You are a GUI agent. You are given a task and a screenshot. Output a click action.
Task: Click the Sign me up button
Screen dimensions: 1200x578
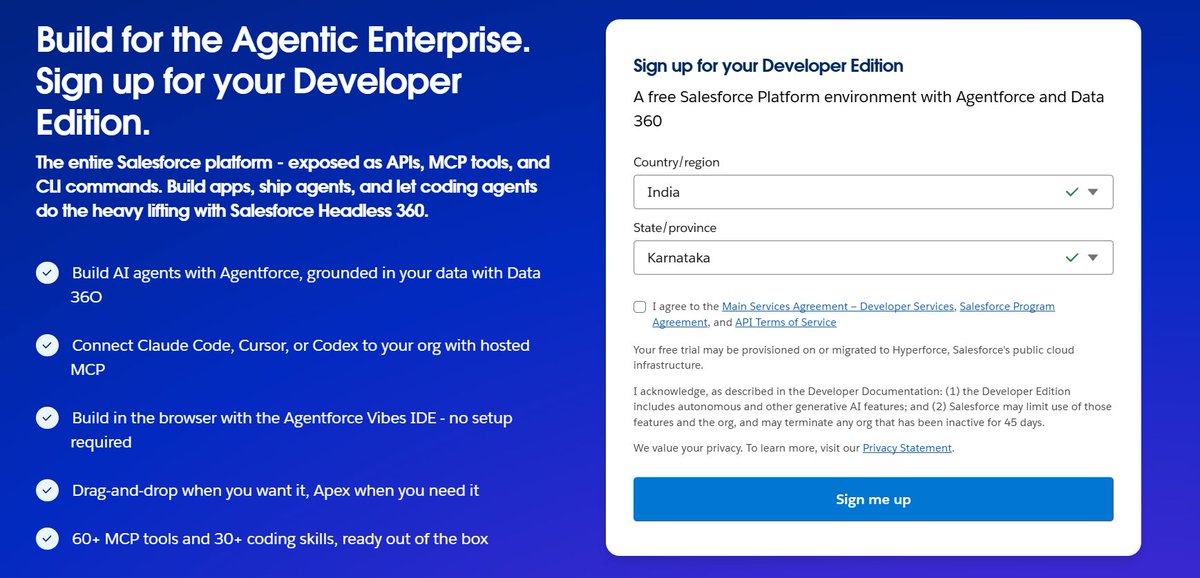tap(873, 499)
